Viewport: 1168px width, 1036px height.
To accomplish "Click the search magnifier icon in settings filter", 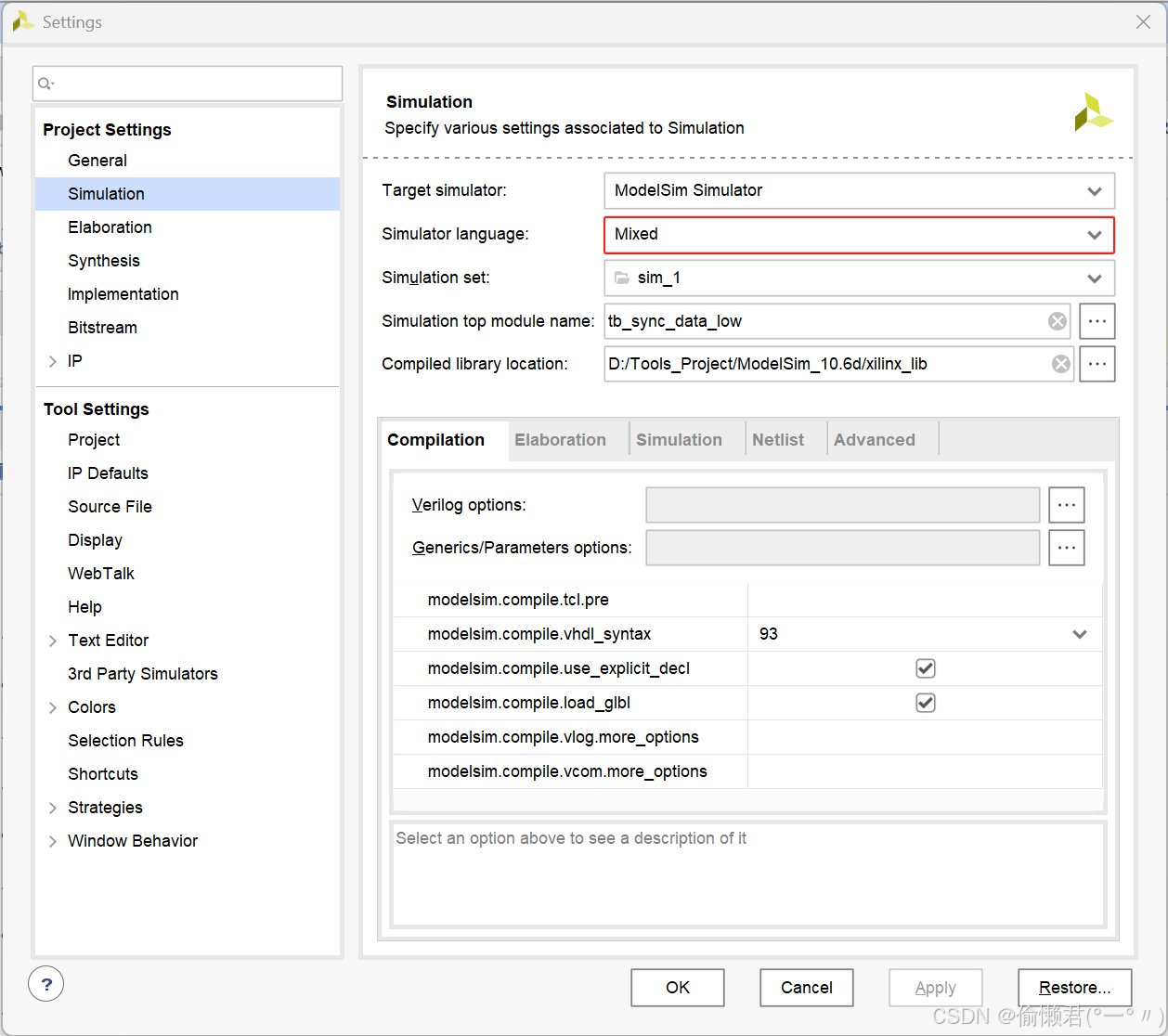I will 45,84.
